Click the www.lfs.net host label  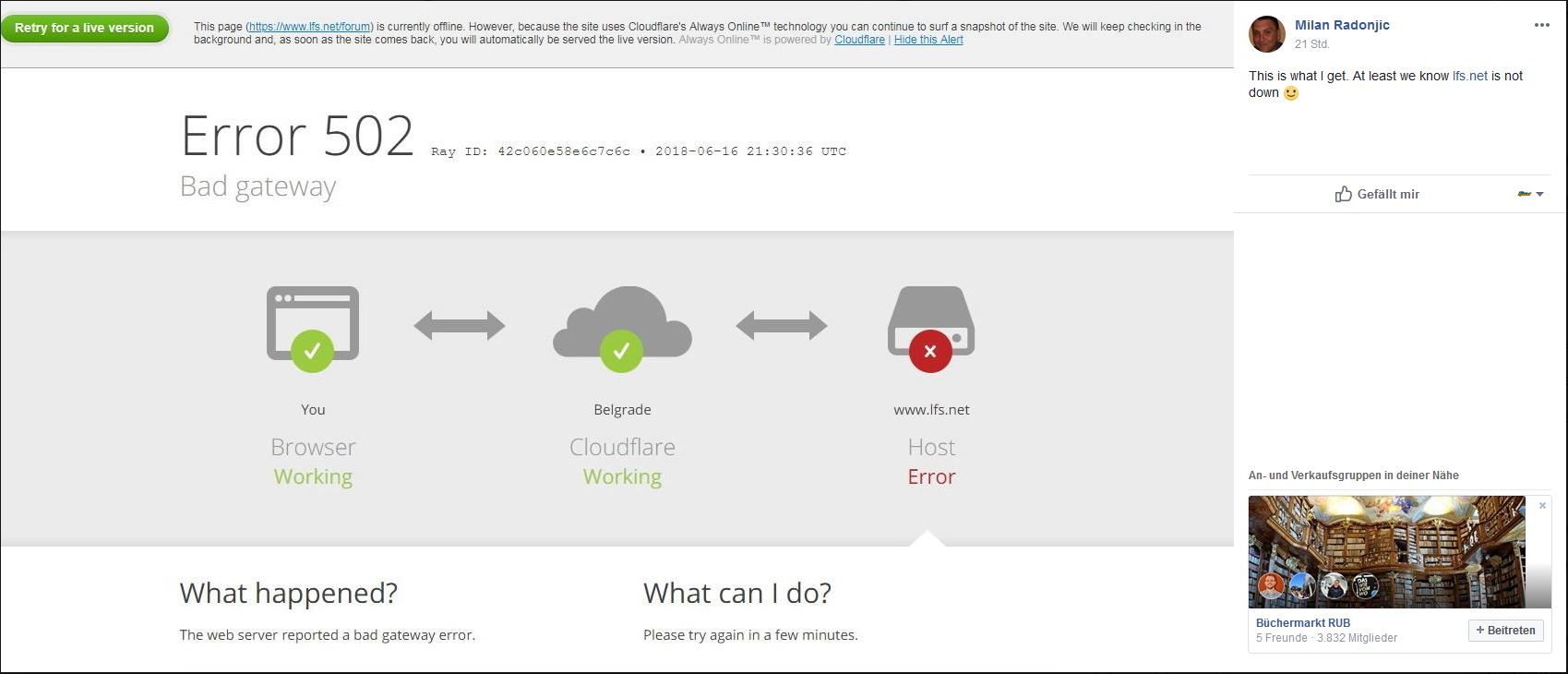point(931,410)
